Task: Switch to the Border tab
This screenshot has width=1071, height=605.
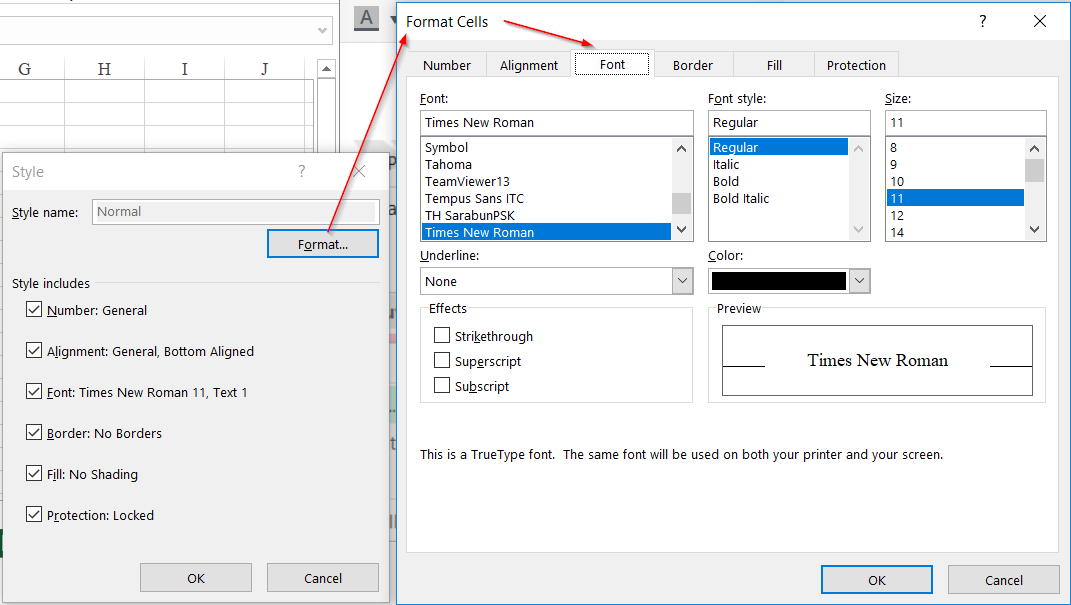Action: coord(693,65)
